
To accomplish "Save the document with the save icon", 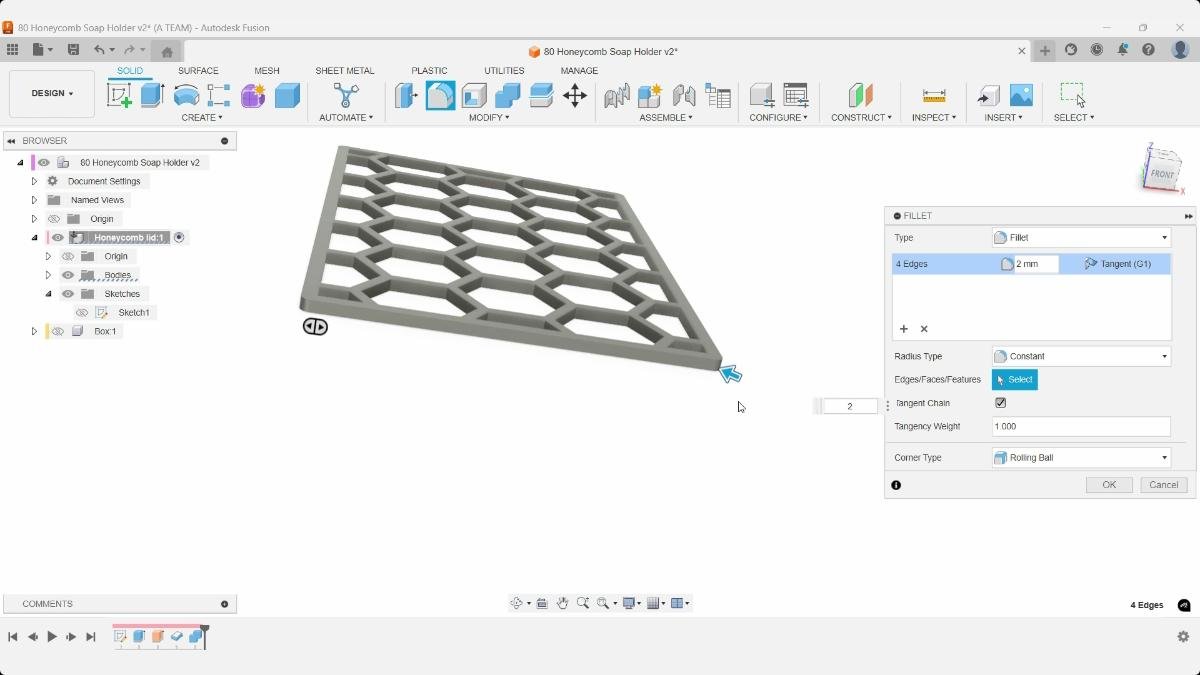I will [x=73, y=50].
